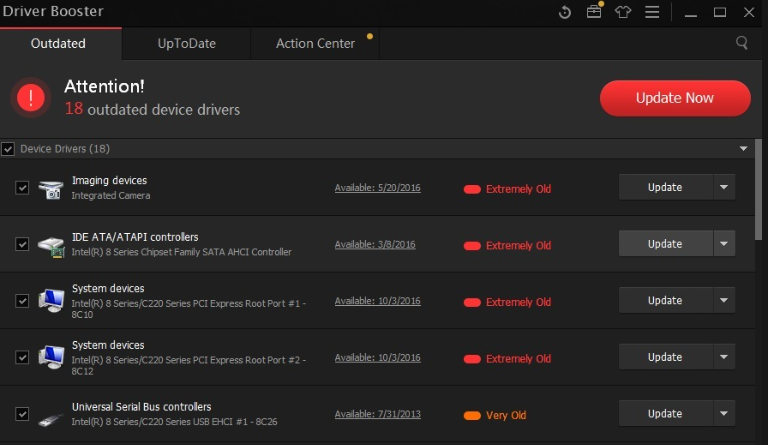Click the Universal Serial Bus controllers text
Screen dimensions: 768x445
point(142,407)
